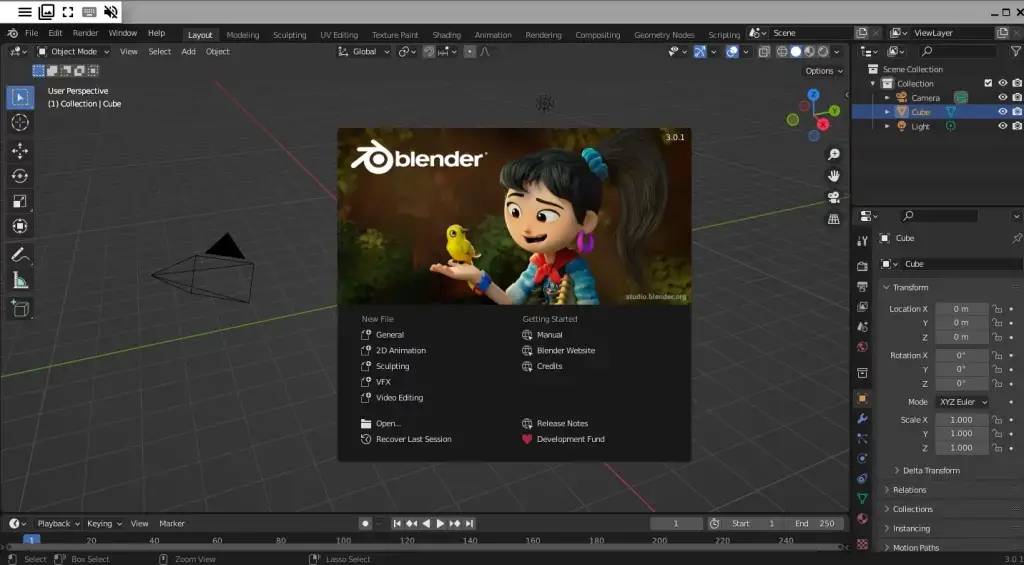This screenshot has width=1024, height=565.
Task: Switch to the Sculpting workspace tab
Action: coord(289,35)
